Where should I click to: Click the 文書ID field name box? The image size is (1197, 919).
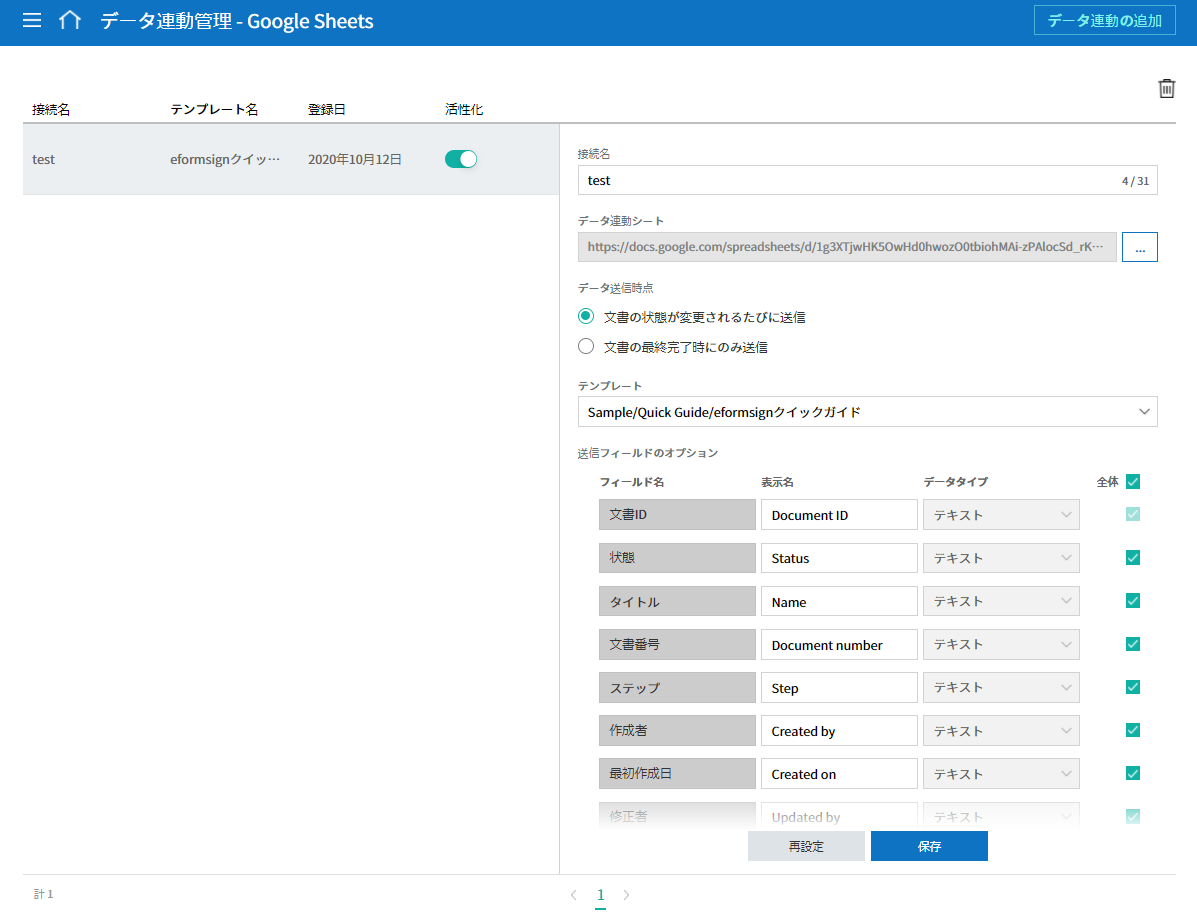677,514
